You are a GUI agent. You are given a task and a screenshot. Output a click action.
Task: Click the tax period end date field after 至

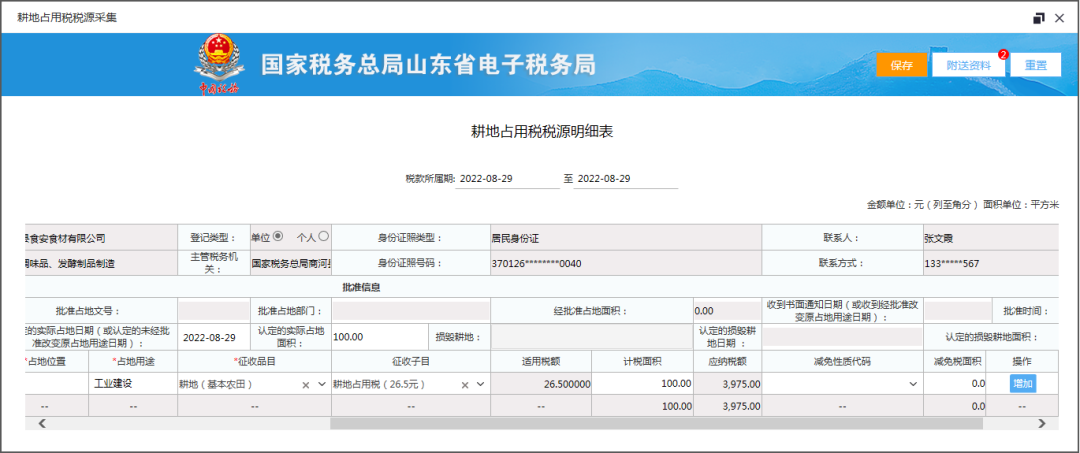pos(625,178)
